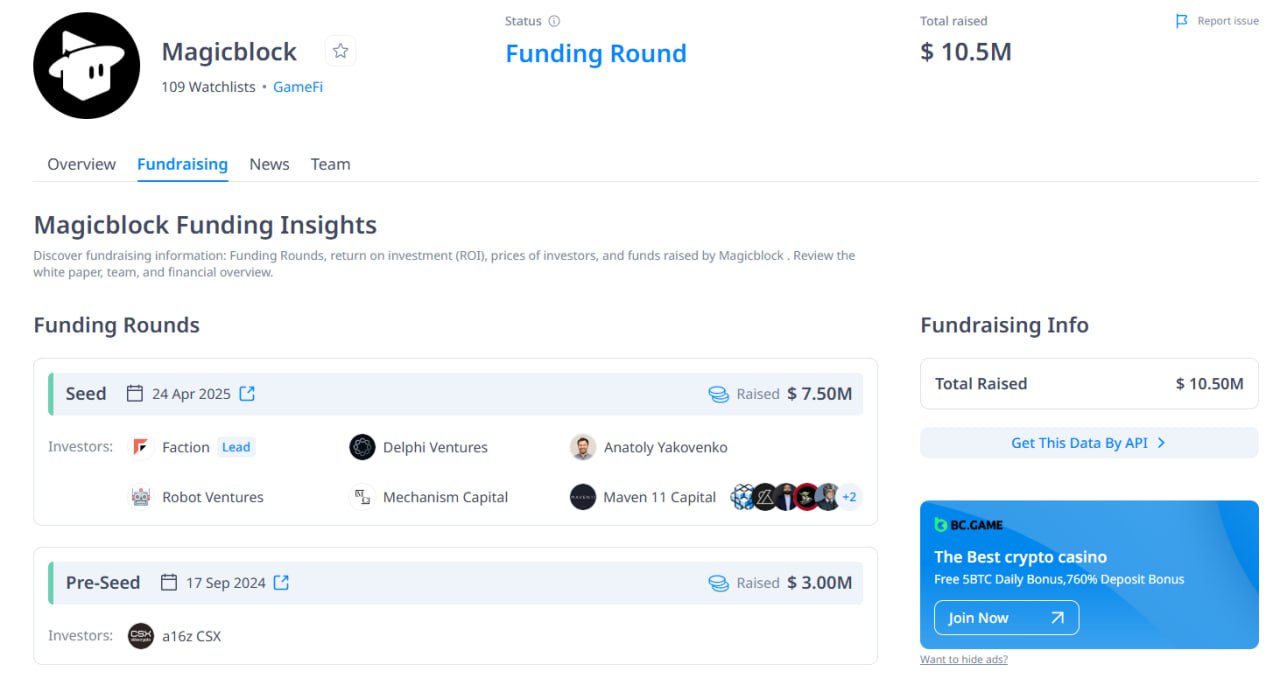The image size is (1280, 692).
Task: Click the Status info icon
Action: [554, 21]
